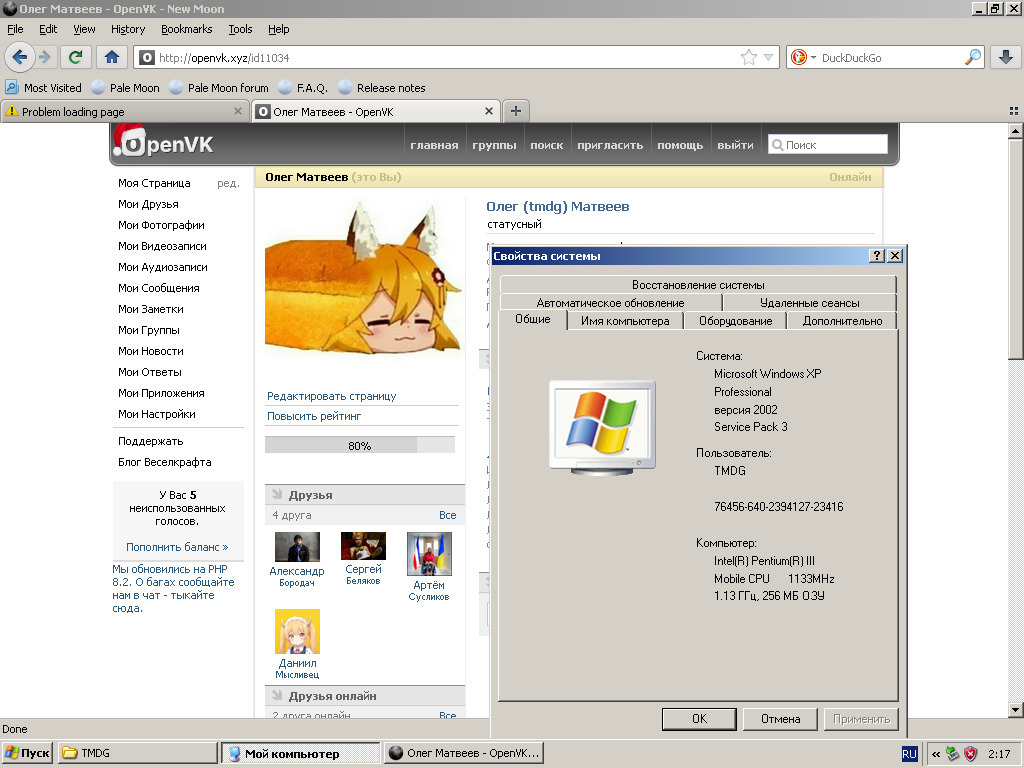Click Редактировать страницу link
Screen dimensions: 1024x768
point(331,396)
